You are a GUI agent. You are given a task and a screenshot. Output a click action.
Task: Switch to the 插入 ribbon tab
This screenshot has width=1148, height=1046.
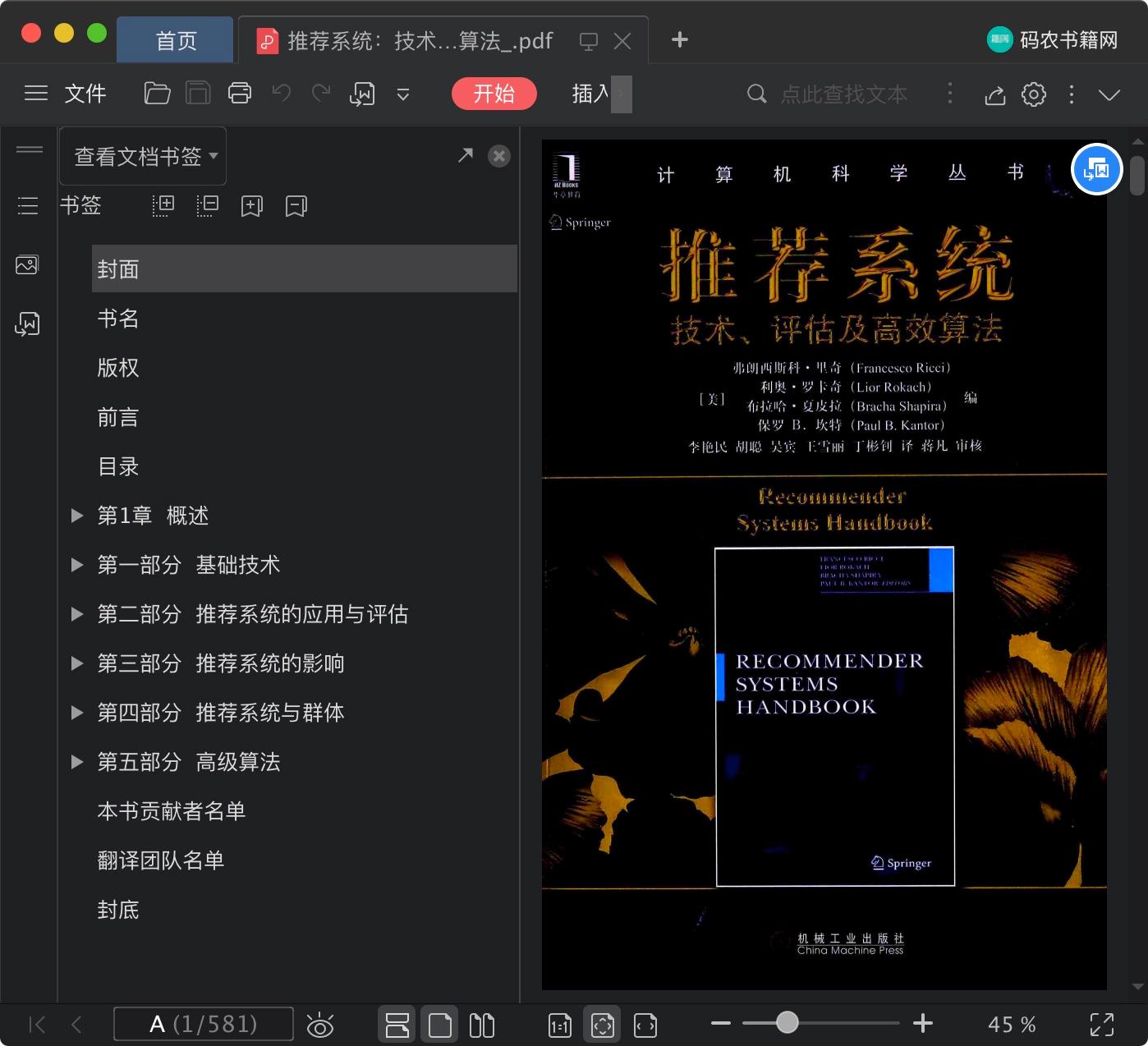coord(590,94)
